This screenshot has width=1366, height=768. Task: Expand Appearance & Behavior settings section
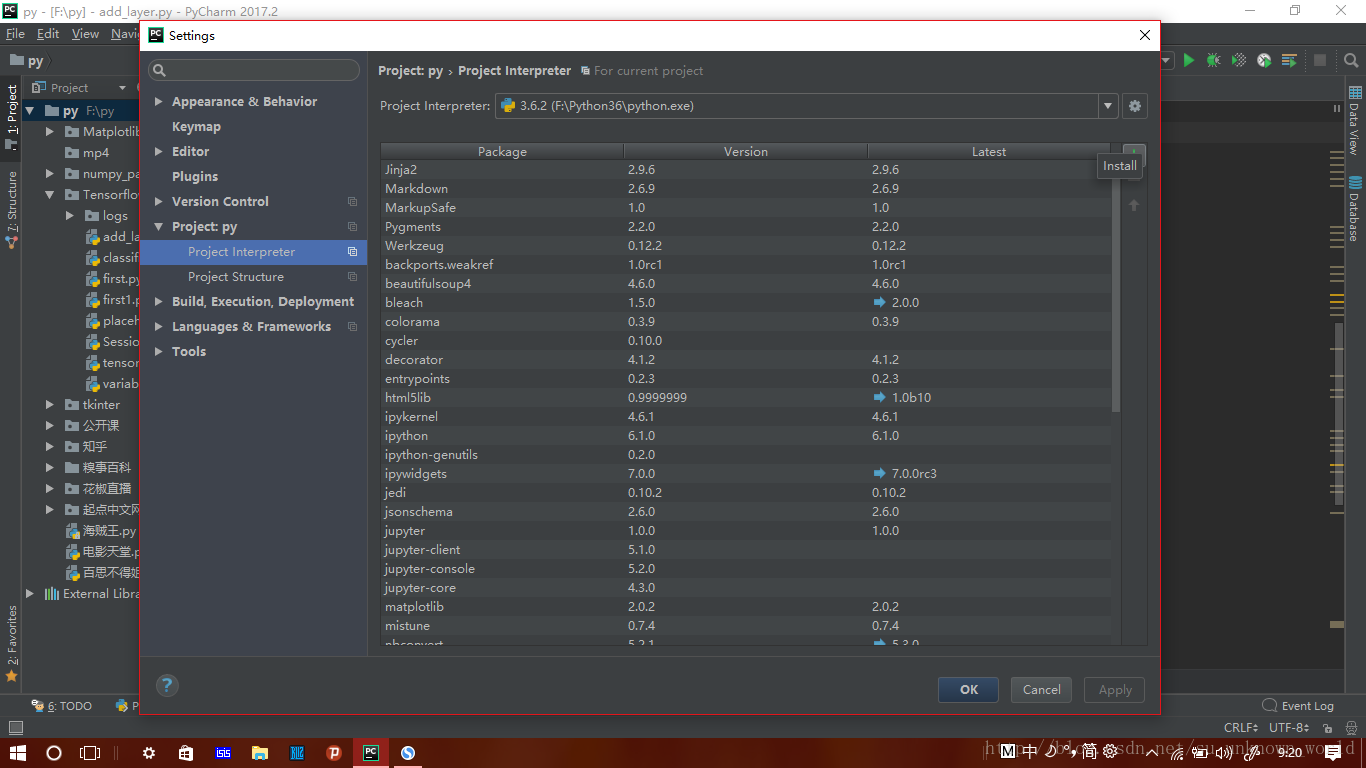tap(159, 102)
